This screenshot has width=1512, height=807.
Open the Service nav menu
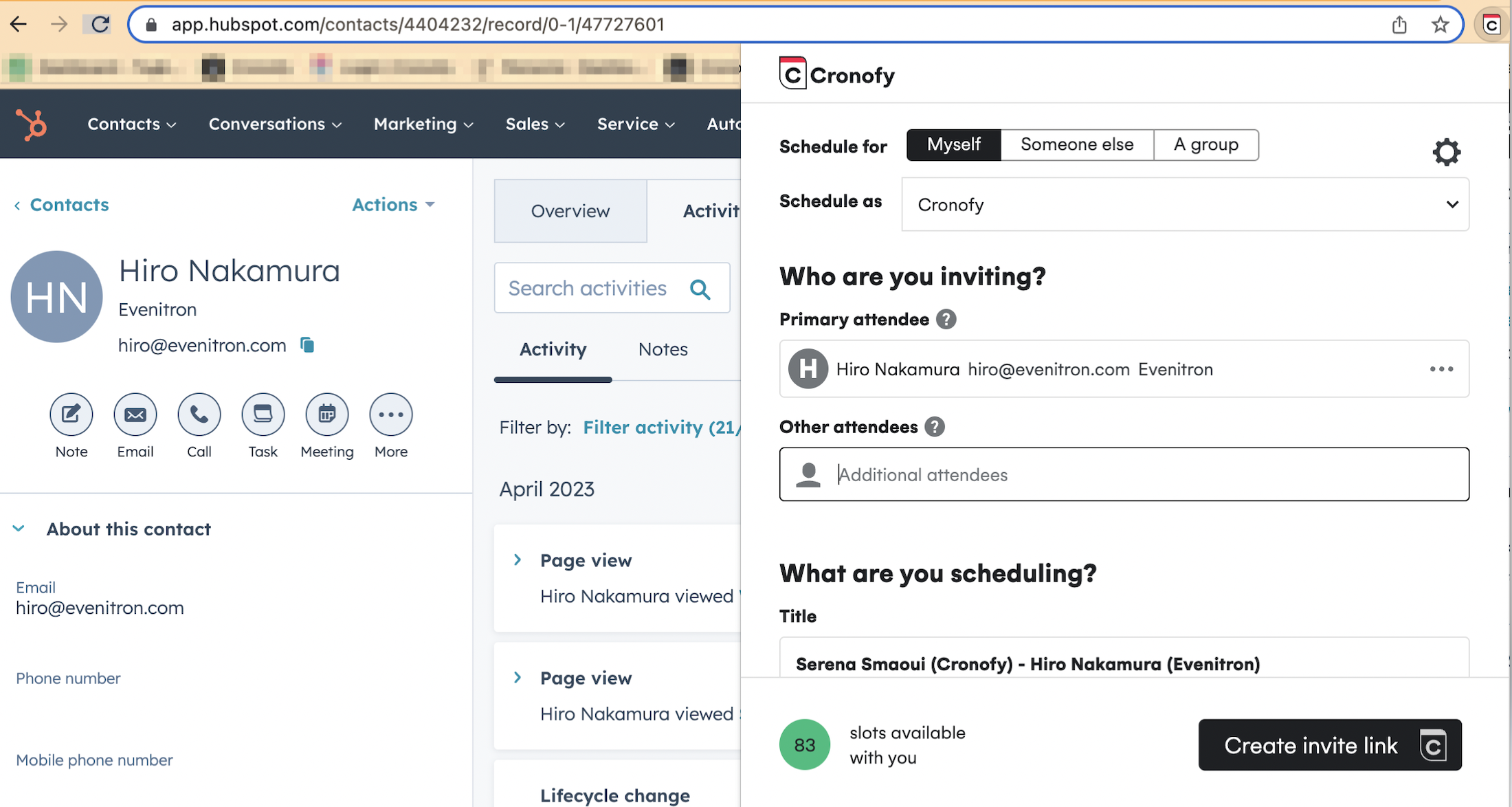(636, 124)
